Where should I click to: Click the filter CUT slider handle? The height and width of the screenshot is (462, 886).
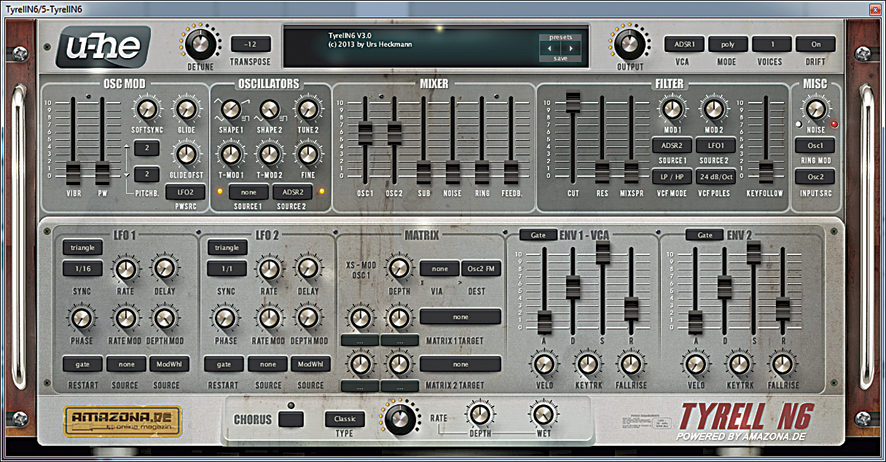[x=573, y=103]
